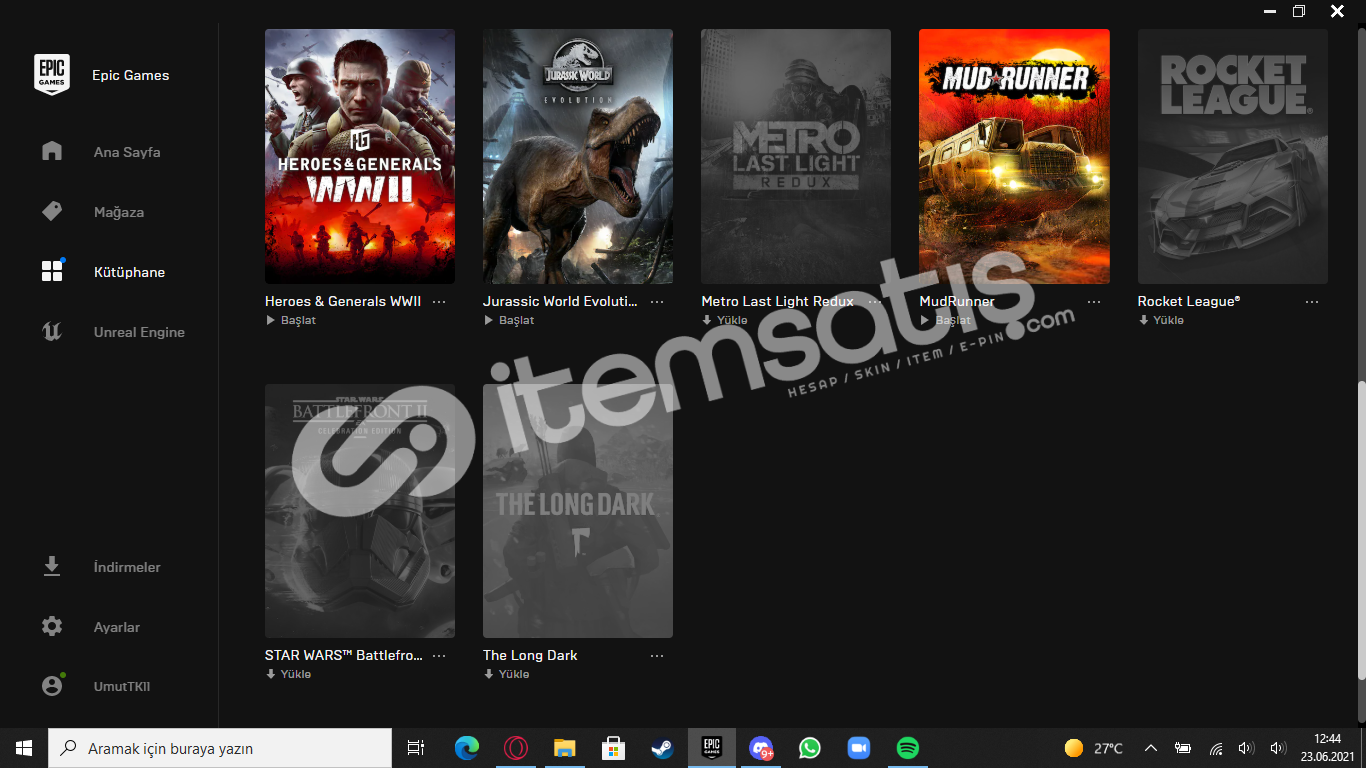Open Unreal Engine menu item
This screenshot has width=1366, height=768.
click(x=139, y=332)
